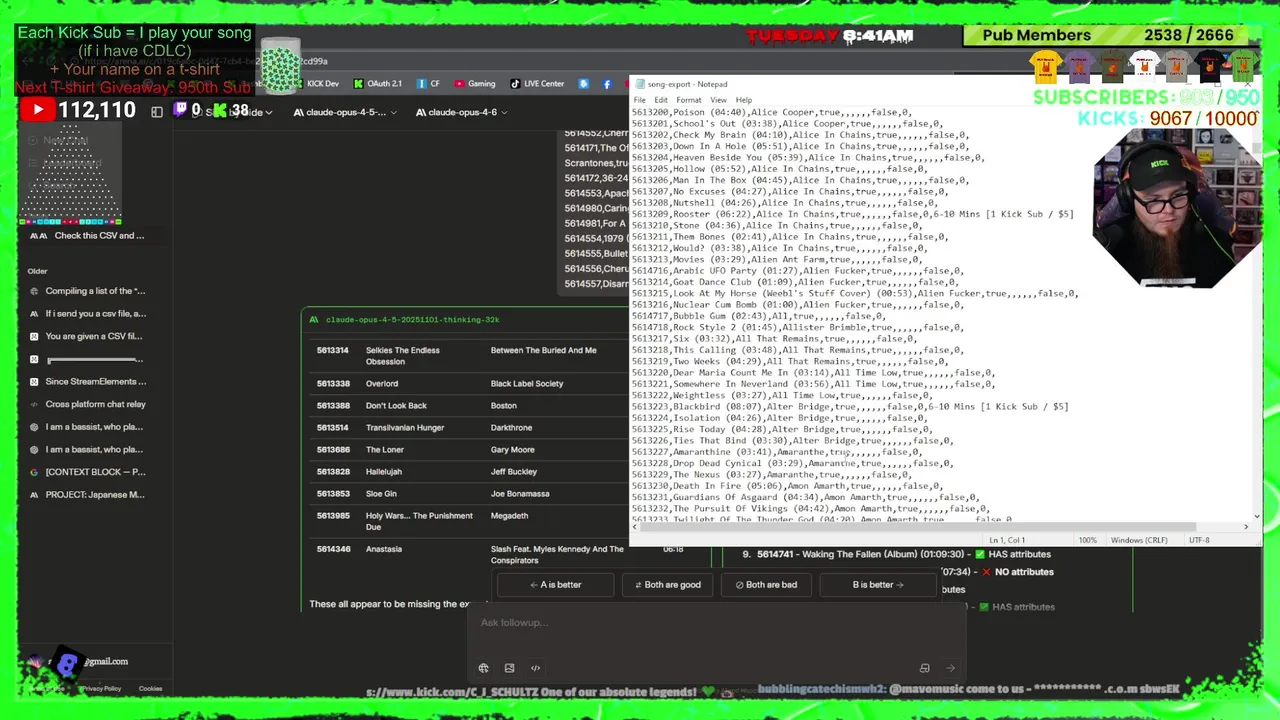Click Windows (CRLF) in Notepad status bar

point(1139,540)
